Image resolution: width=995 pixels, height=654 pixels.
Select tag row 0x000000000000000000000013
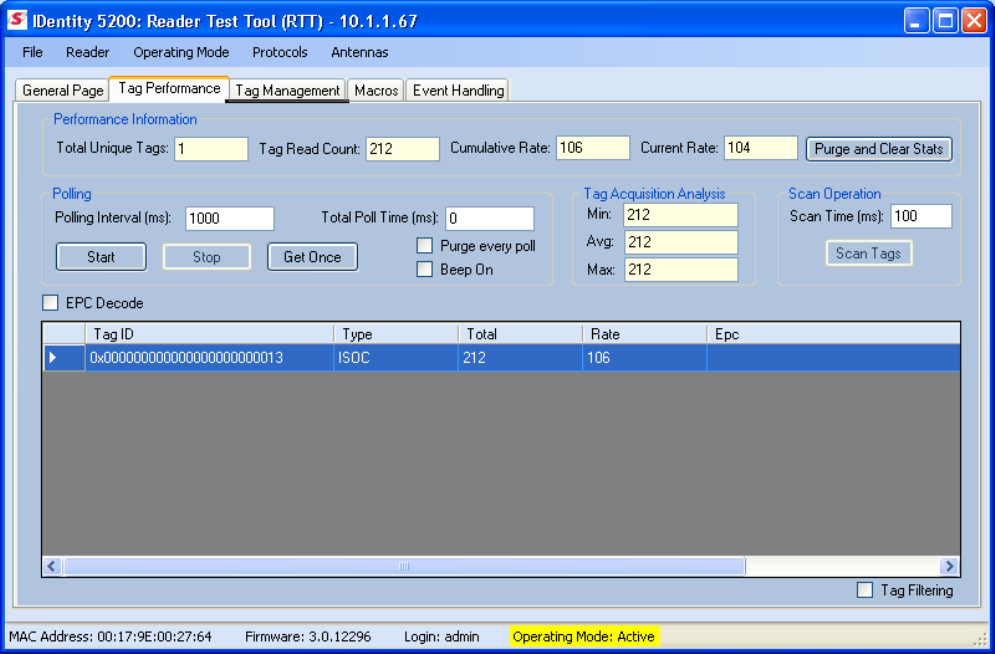click(x=209, y=358)
